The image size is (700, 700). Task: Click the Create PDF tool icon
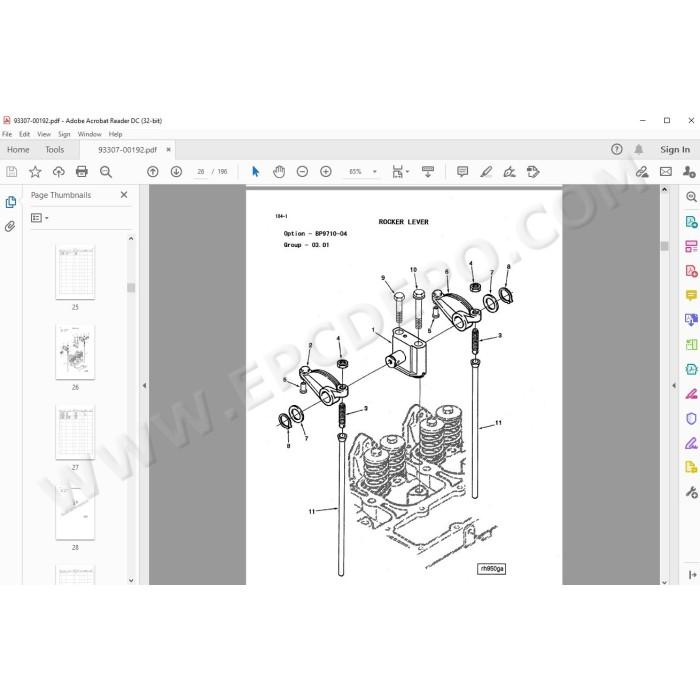coord(691,271)
